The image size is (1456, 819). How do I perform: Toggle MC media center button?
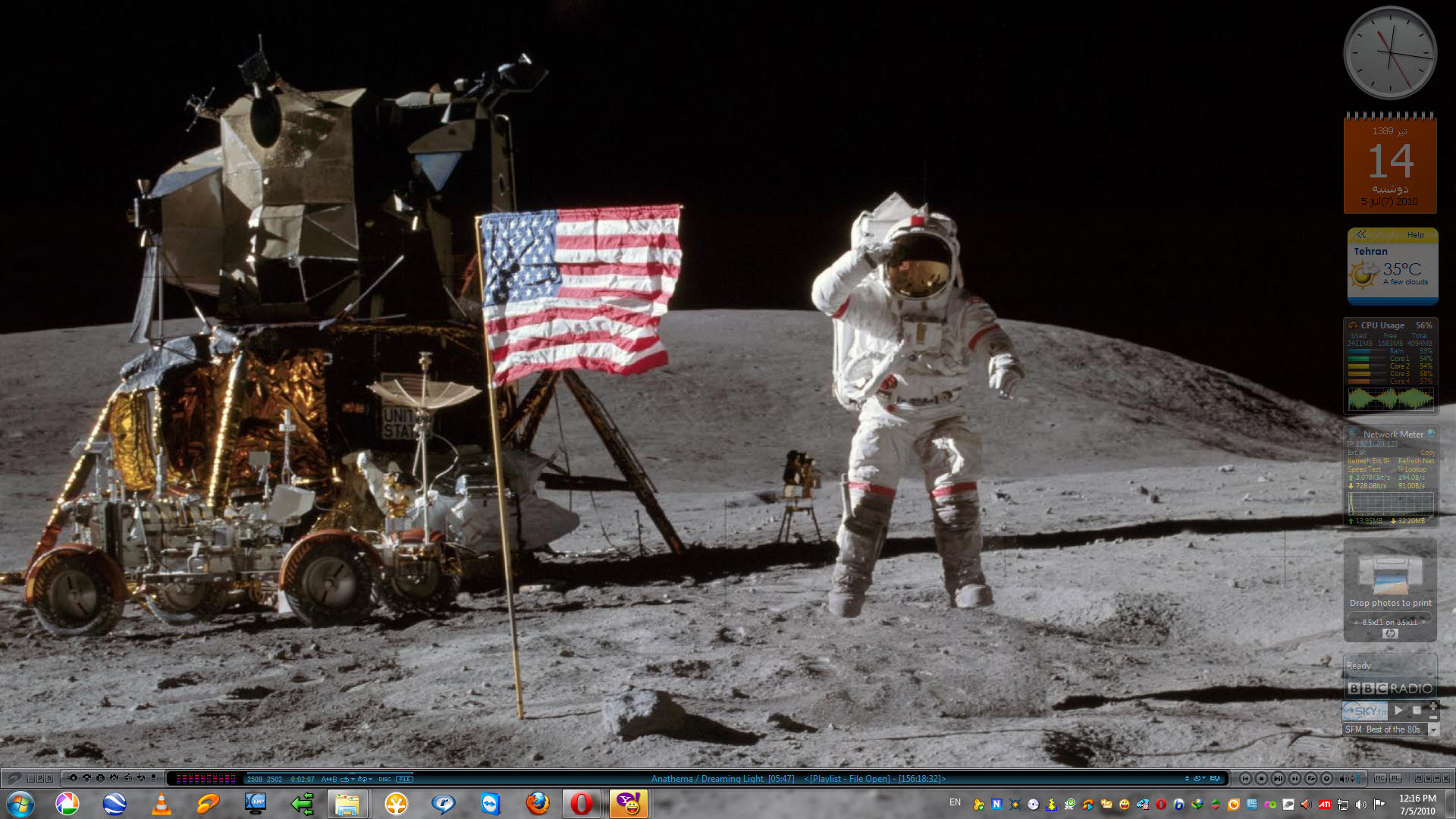pos(1379,778)
